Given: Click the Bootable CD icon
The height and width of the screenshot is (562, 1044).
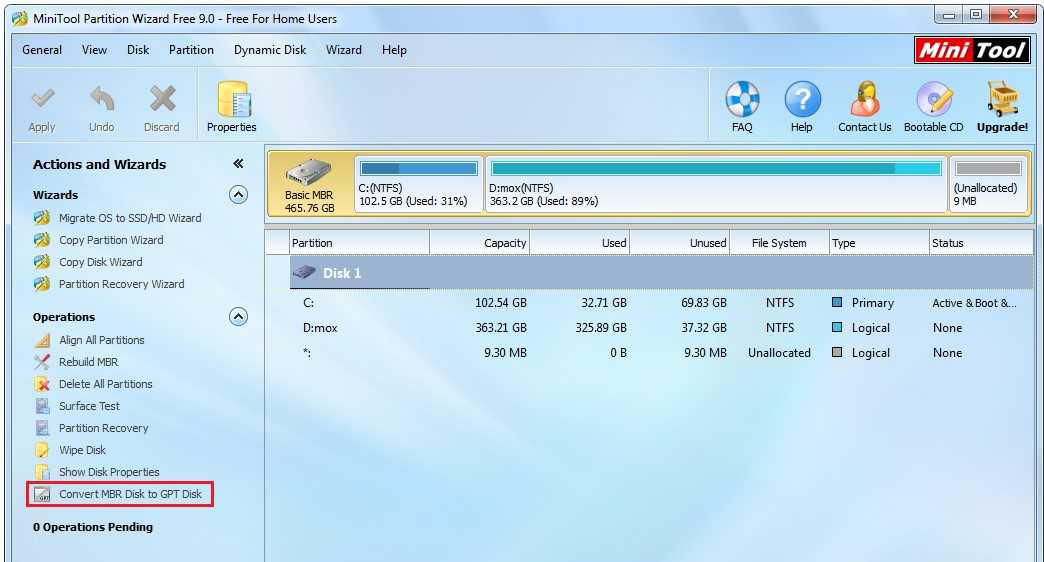Looking at the screenshot, I should pos(933,100).
